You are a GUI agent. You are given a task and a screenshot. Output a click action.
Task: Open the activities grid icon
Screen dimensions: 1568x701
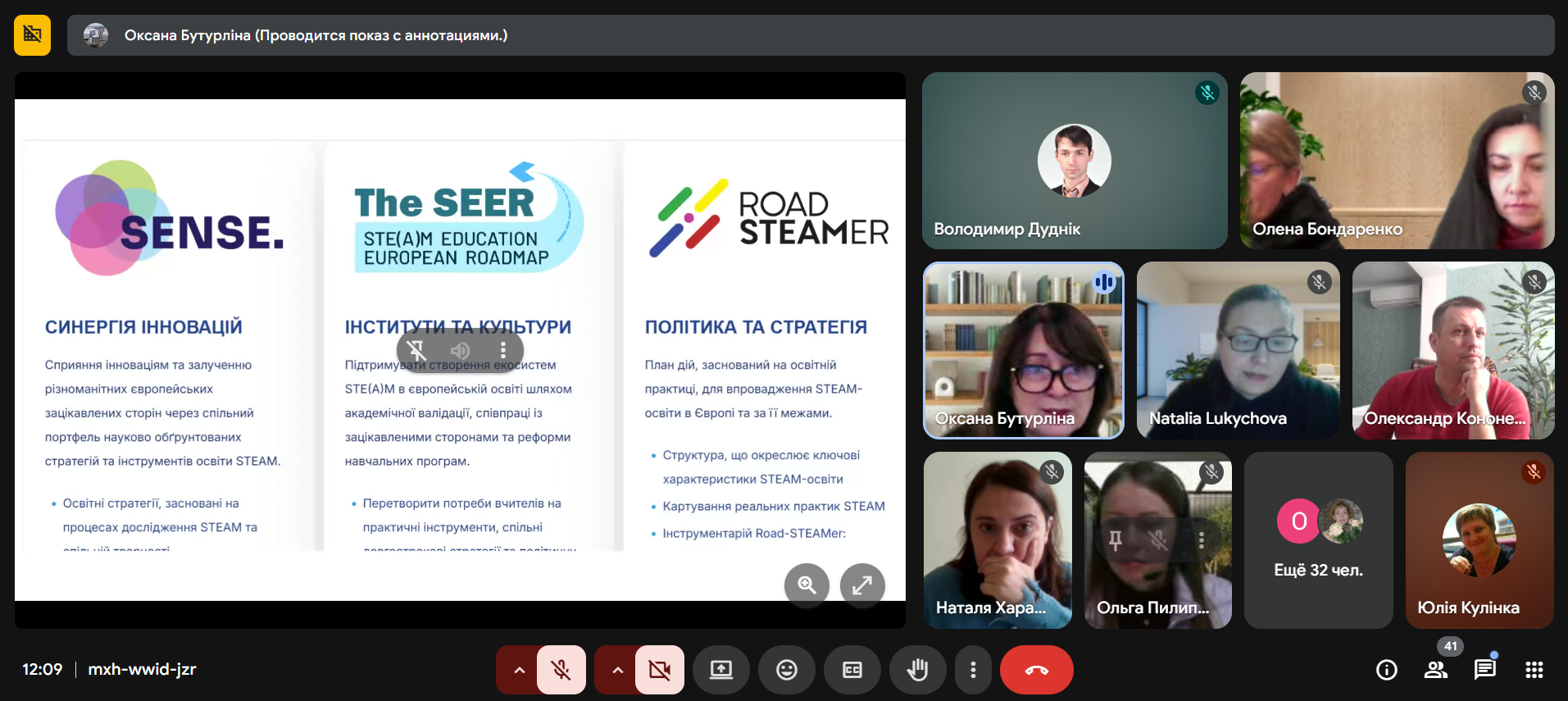point(1534,670)
